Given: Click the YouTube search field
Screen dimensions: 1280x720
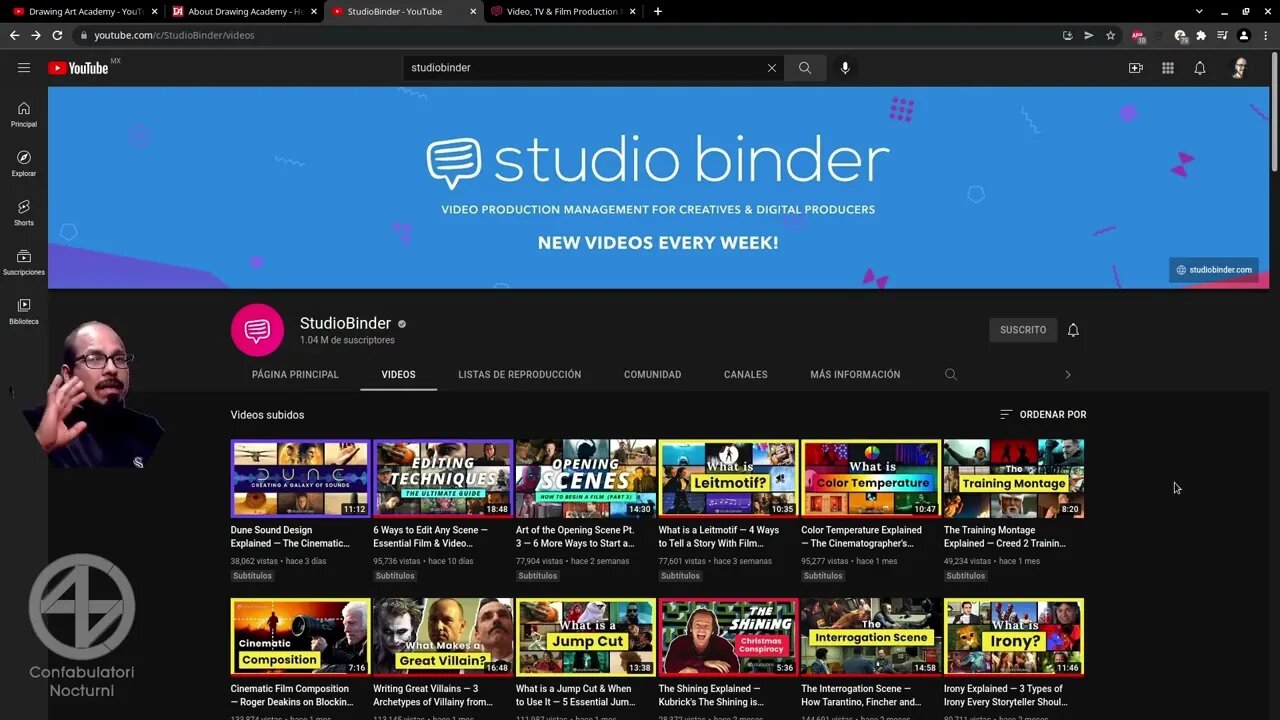Looking at the screenshot, I should (x=585, y=68).
